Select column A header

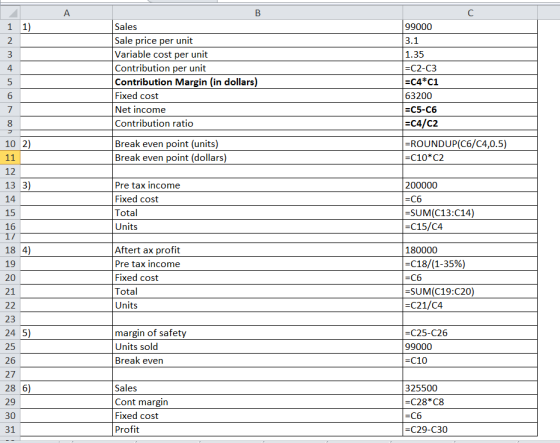coord(66,13)
